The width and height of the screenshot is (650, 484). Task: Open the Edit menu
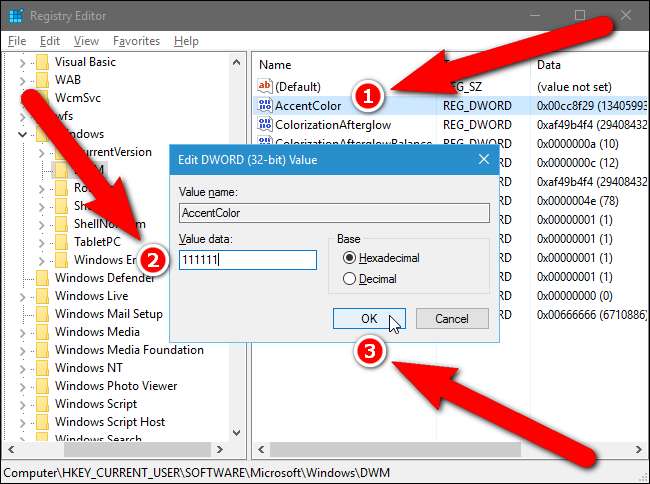[50, 41]
